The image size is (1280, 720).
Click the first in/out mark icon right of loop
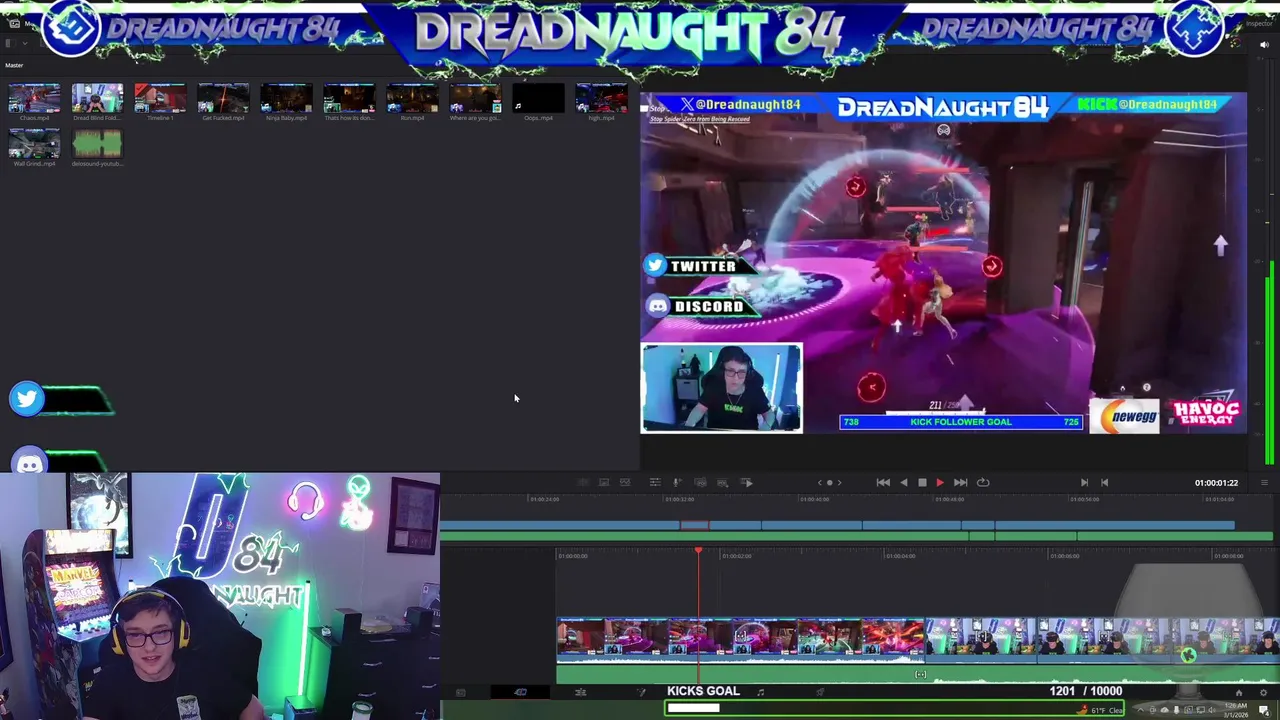pyautogui.click(x=1084, y=482)
